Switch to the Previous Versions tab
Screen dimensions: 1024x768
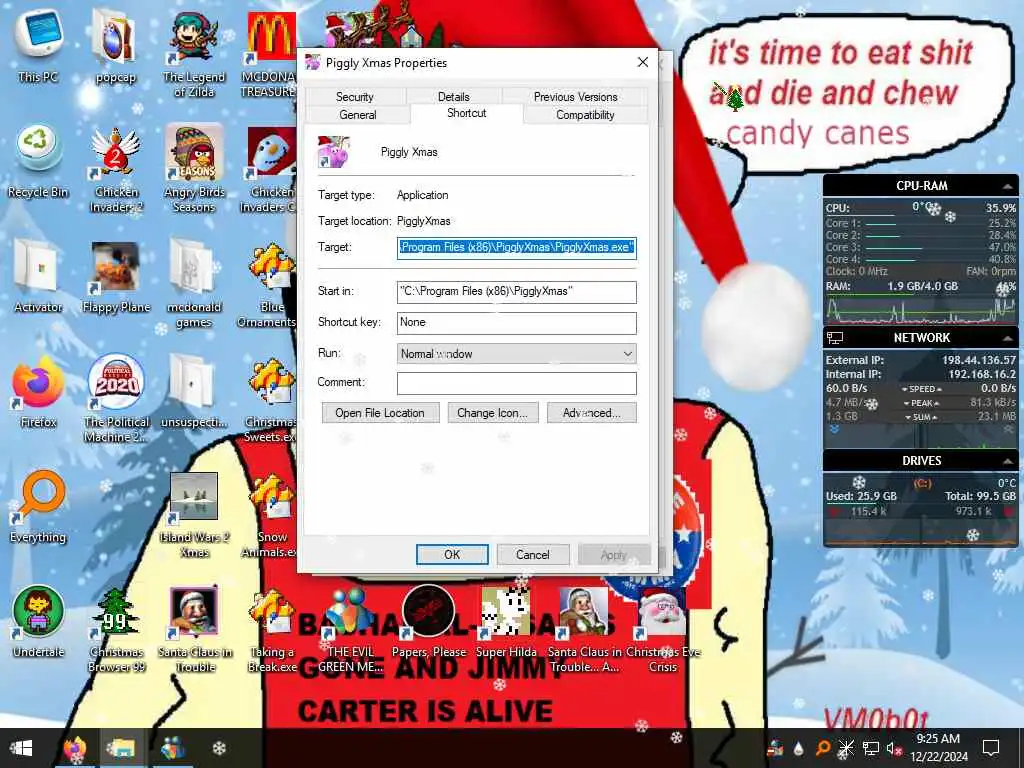click(575, 97)
